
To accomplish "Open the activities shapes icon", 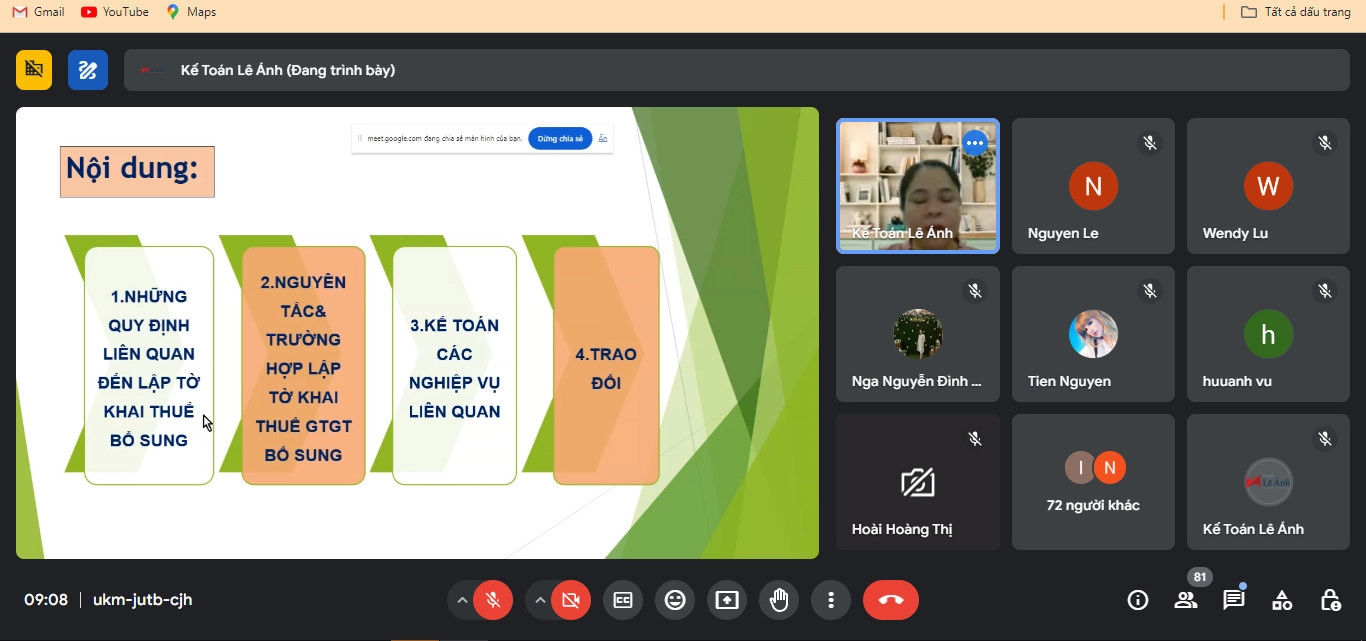I will click(x=1282, y=600).
